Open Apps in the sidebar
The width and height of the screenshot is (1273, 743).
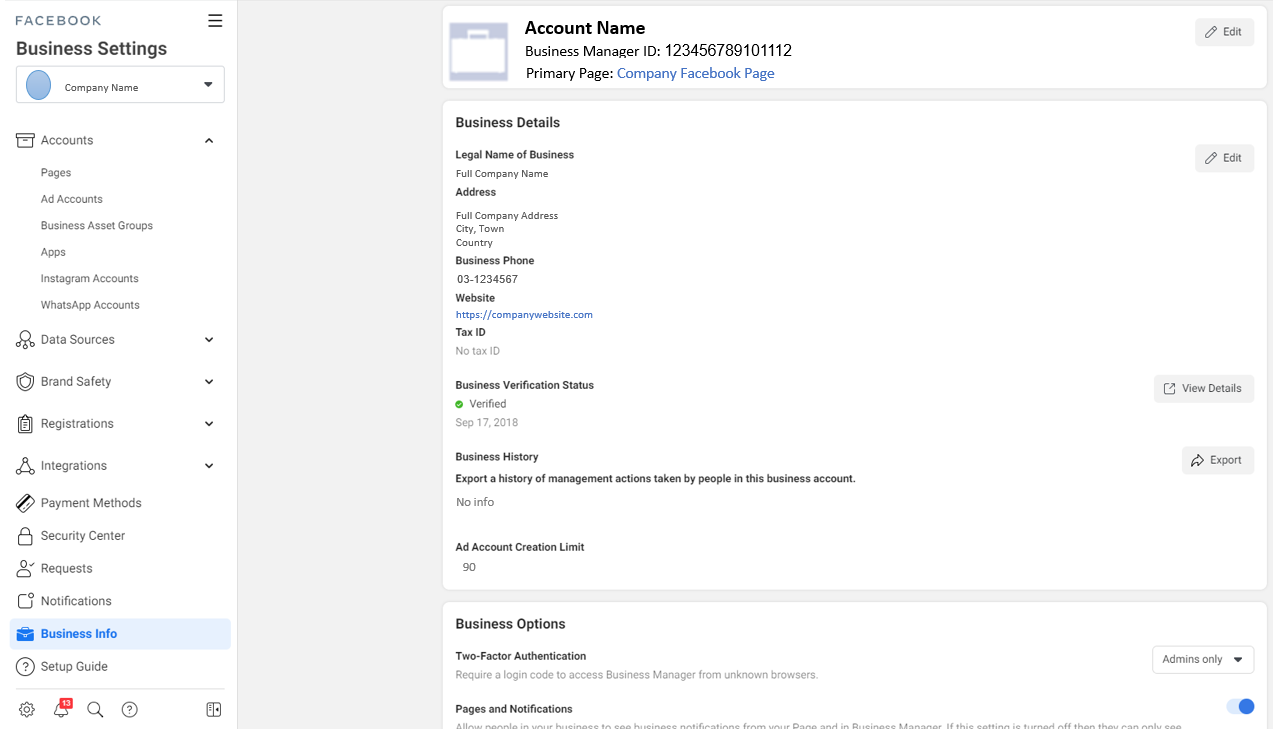(53, 252)
